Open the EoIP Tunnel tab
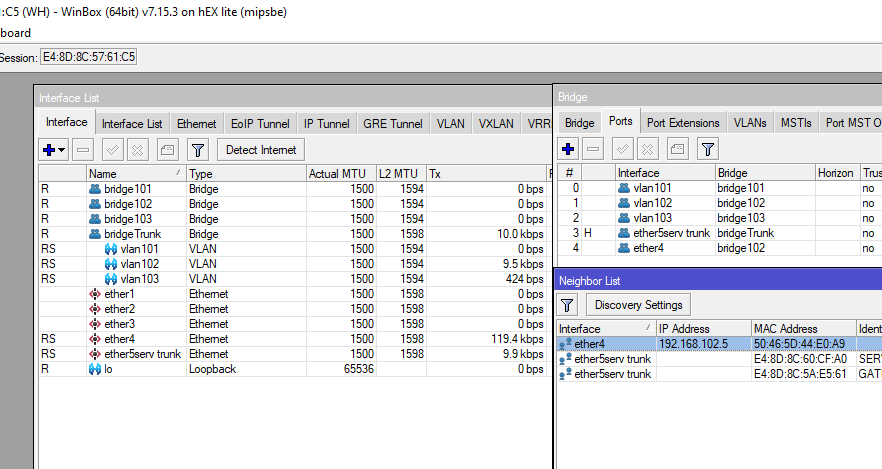Screen dimensions: 882x469 click(x=260, y=124)
